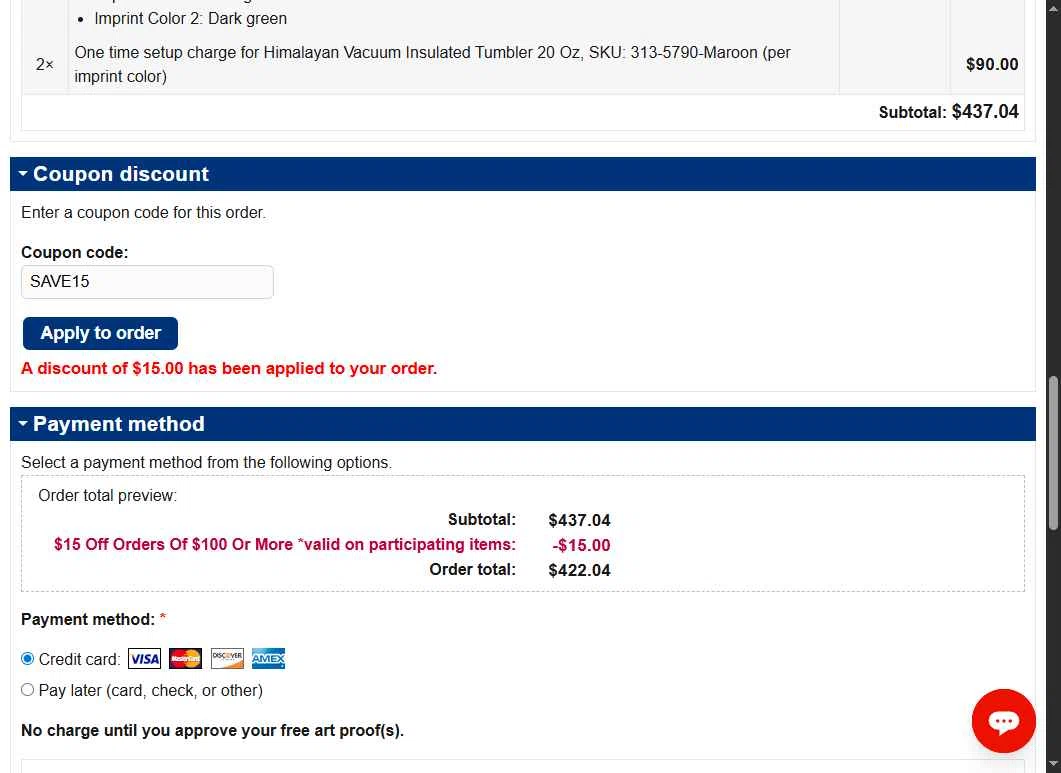
Task: Choose the Pay later radio button
Action: [28, 690]
